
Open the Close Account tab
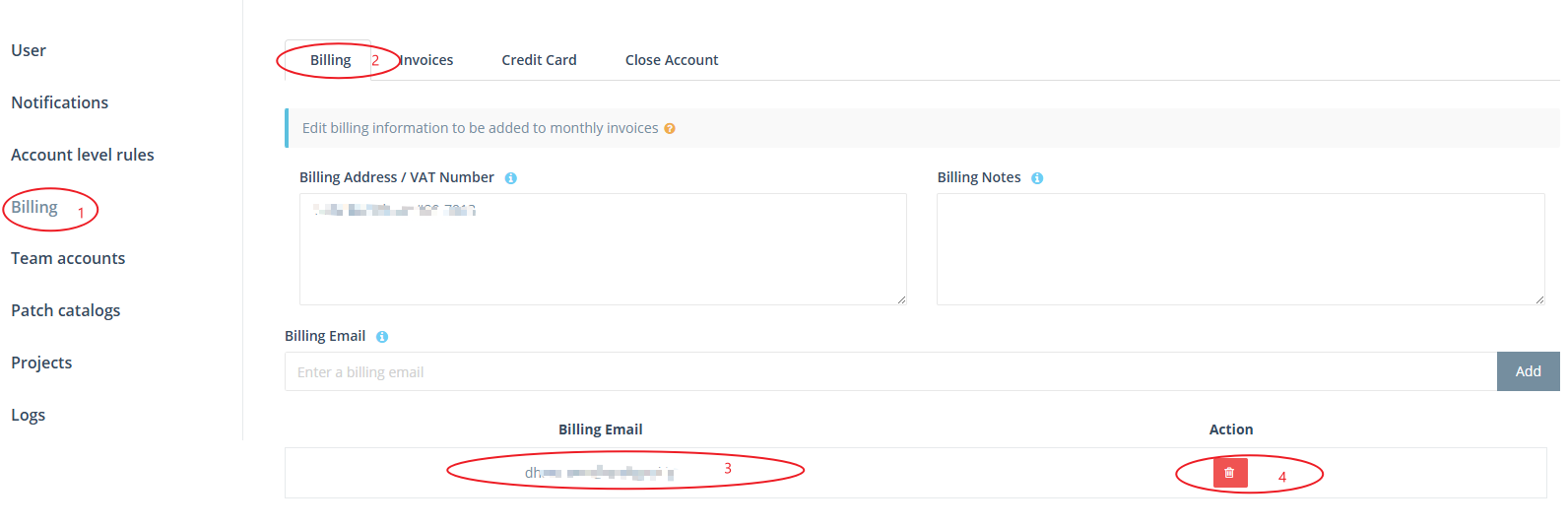point(672,60)
